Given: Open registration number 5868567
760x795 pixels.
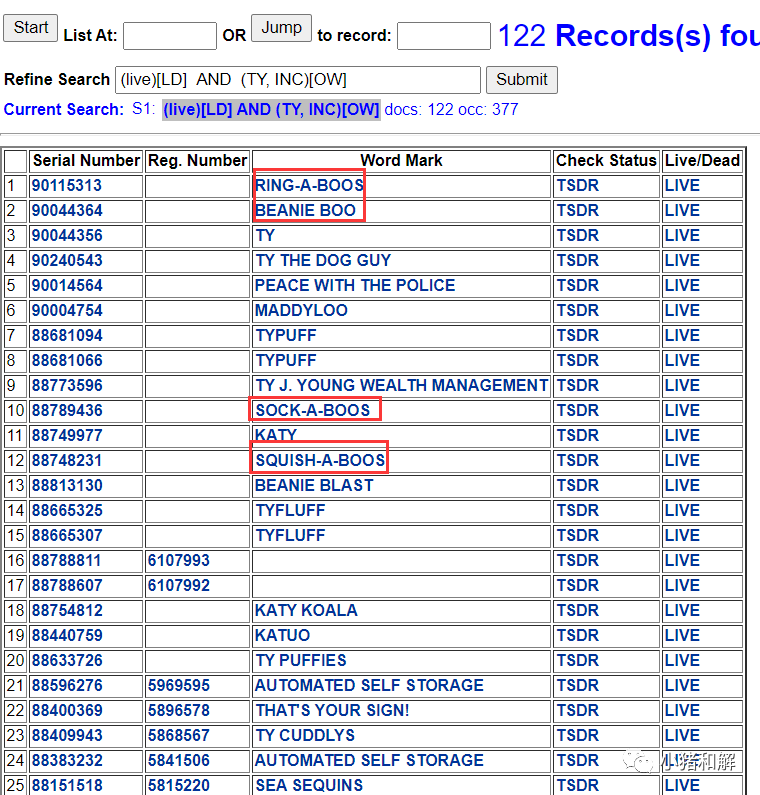Looking at the screenshot, I should click(178, 736).
